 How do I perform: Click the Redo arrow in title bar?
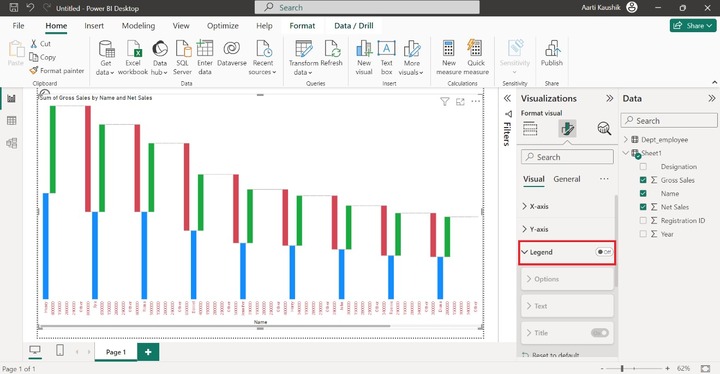[x=46, y=7]
